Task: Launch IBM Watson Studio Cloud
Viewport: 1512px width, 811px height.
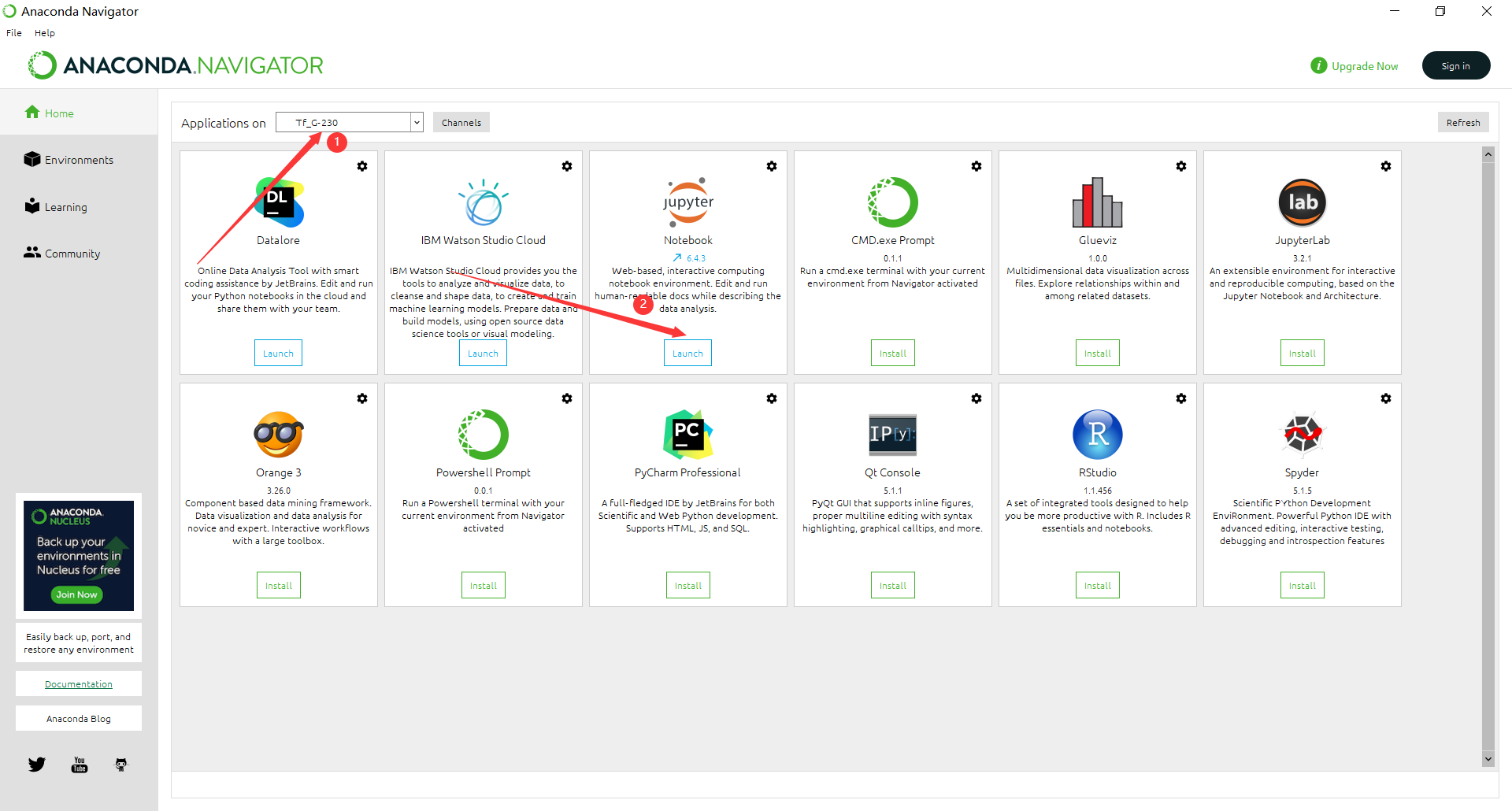Action: 483,353
